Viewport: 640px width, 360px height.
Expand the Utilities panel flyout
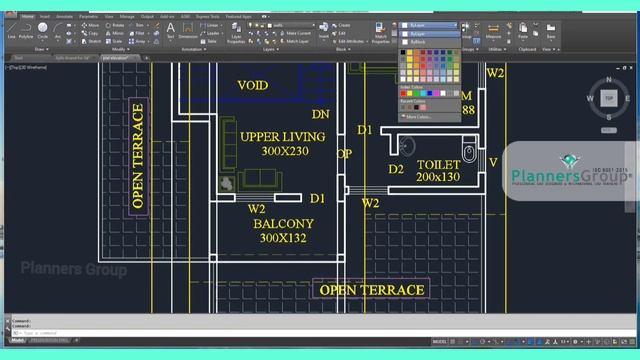pyautogui.click(x=497, y=49)
